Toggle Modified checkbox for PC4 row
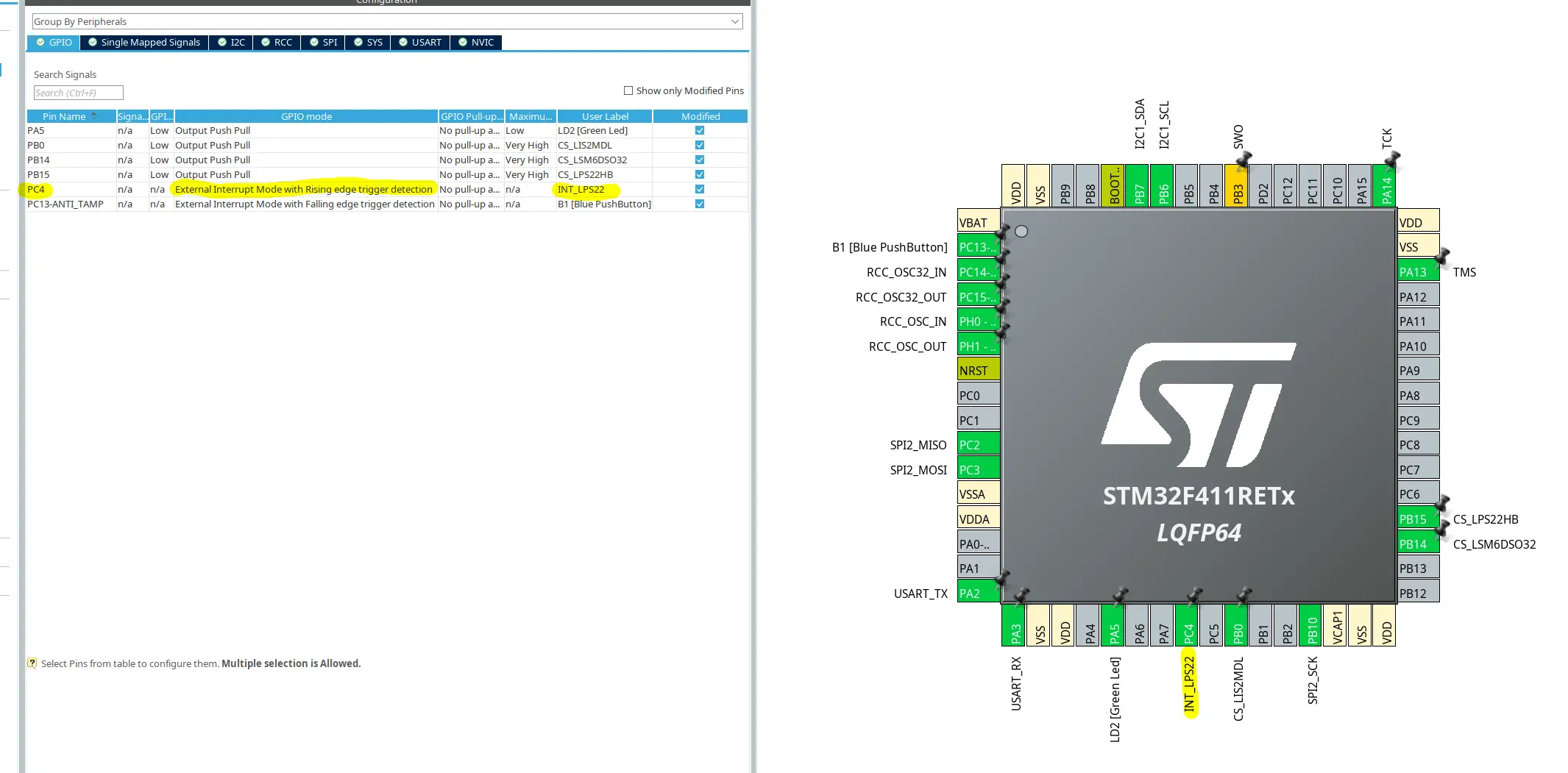 700,189
